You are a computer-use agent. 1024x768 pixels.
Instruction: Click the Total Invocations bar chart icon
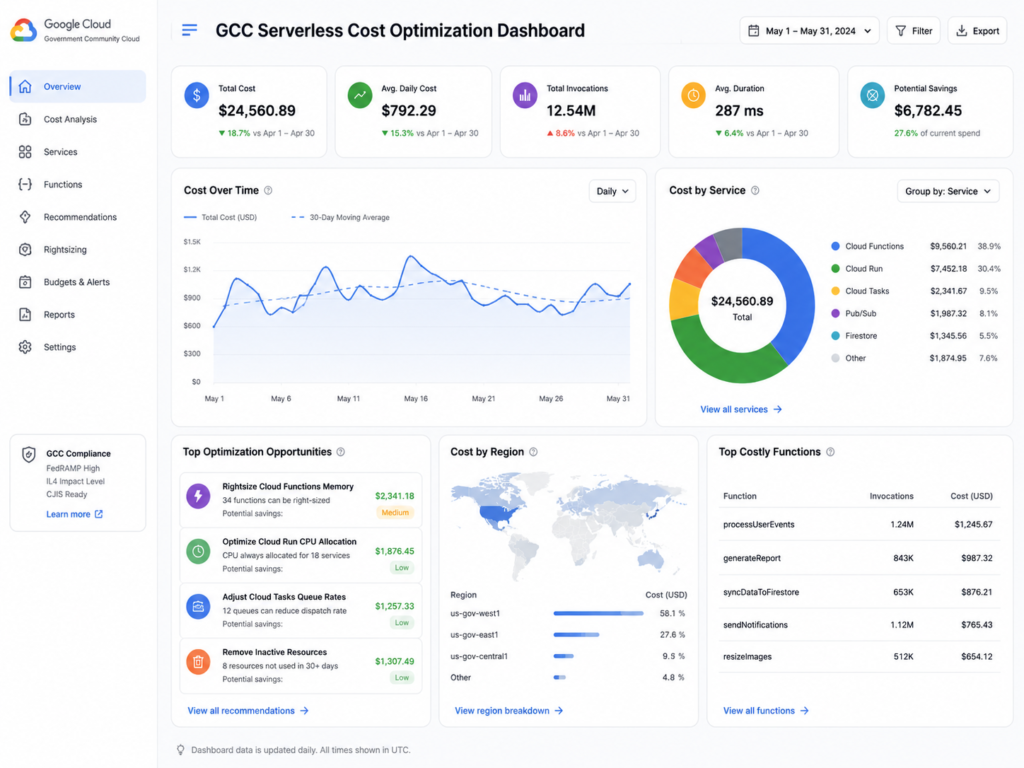(525, 95)
